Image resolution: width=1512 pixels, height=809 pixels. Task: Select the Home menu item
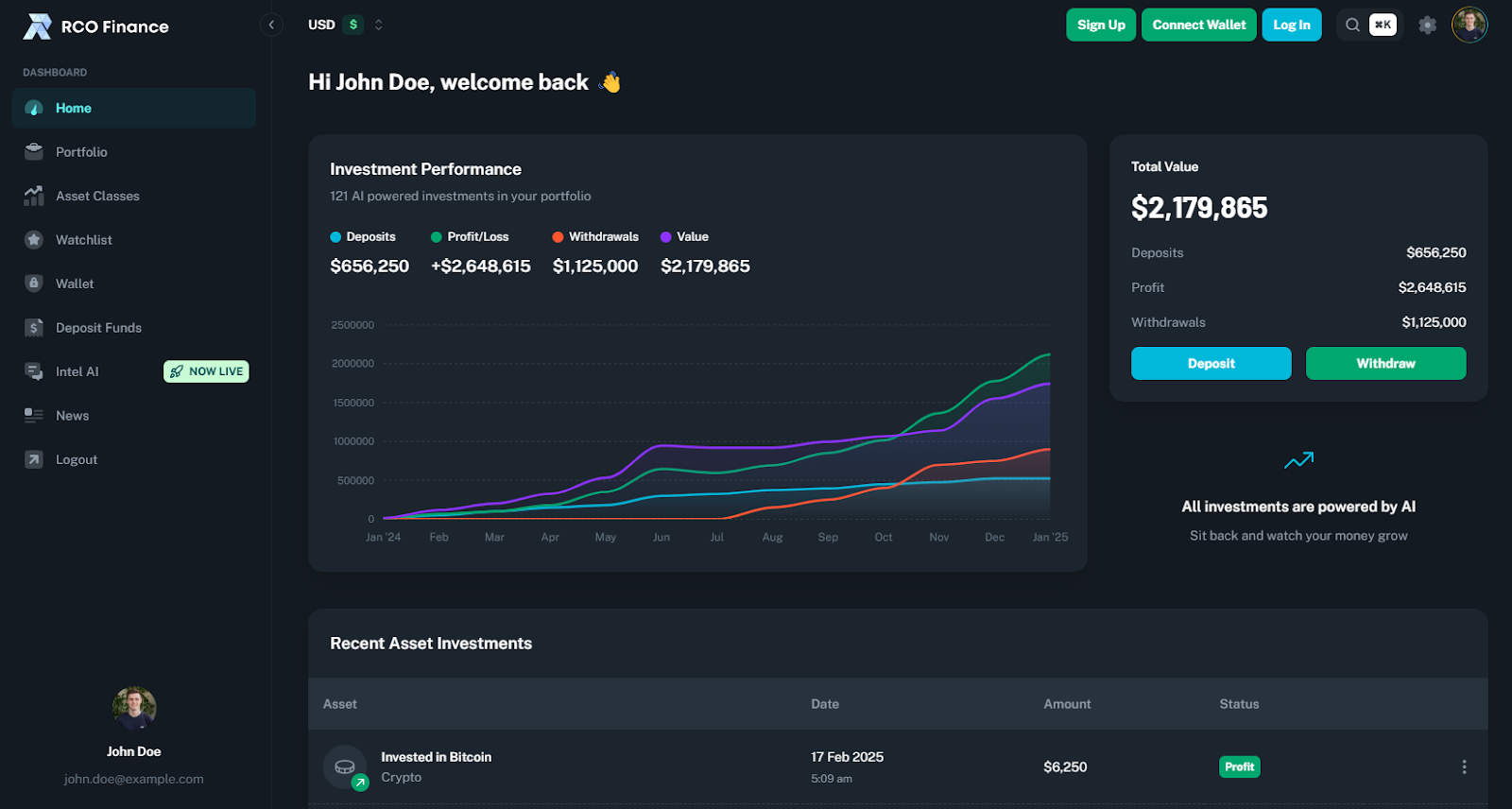134,108
